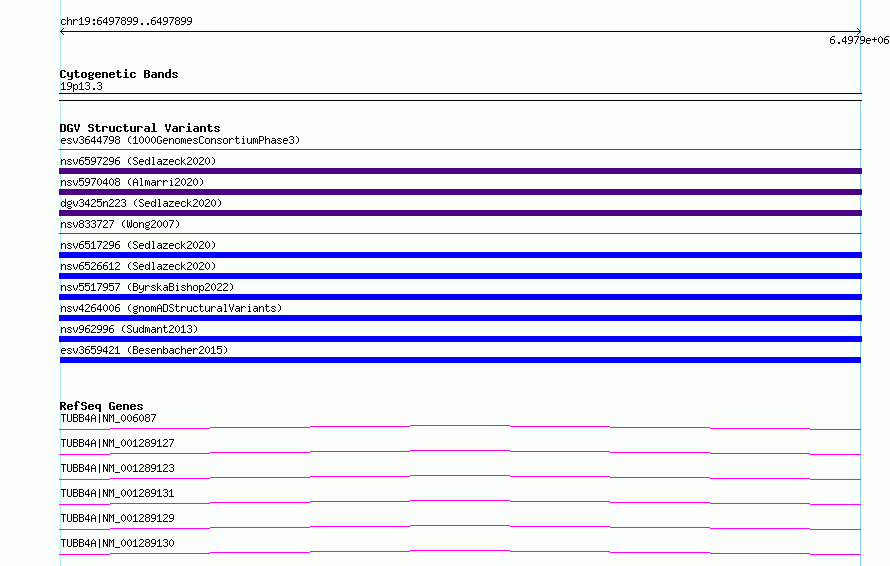Open variant dgv3425n223 (Sedlazeck2020) label
Viewport: 890px width, 566px height.
141,203
